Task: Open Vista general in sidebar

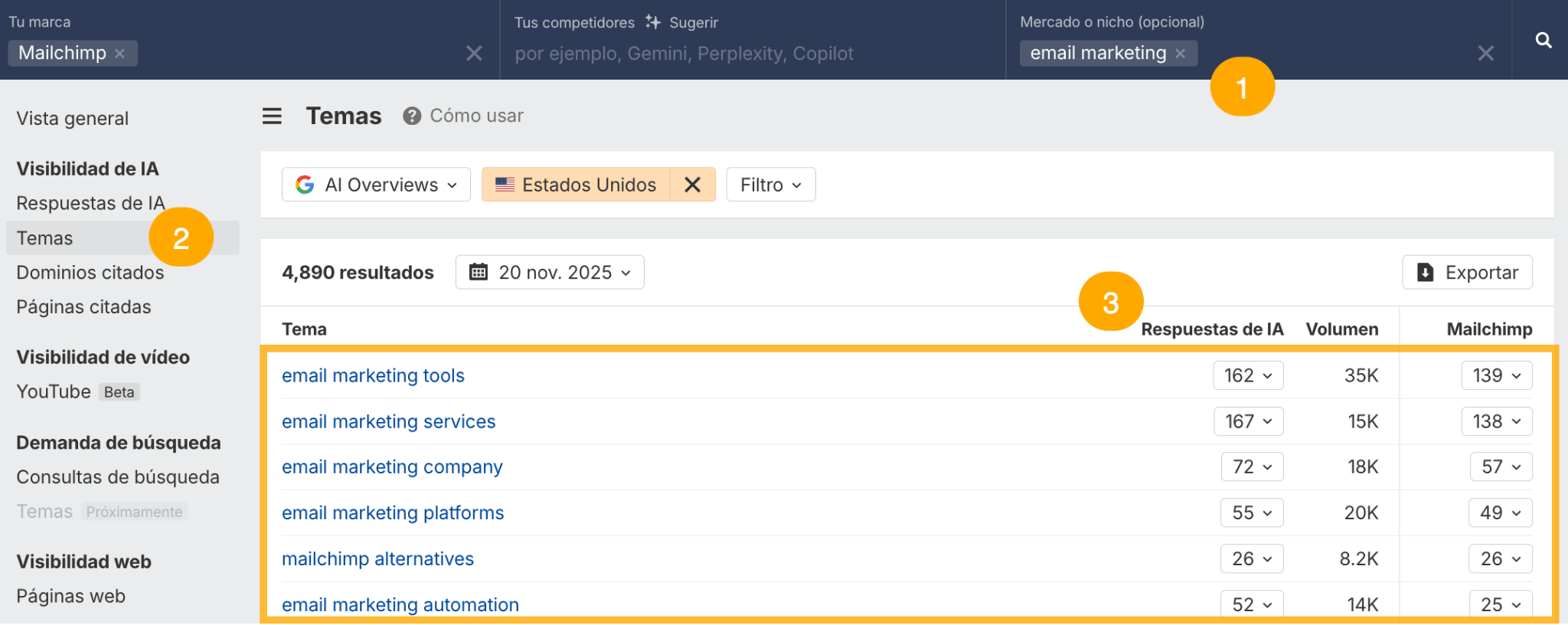Action: 73,119
